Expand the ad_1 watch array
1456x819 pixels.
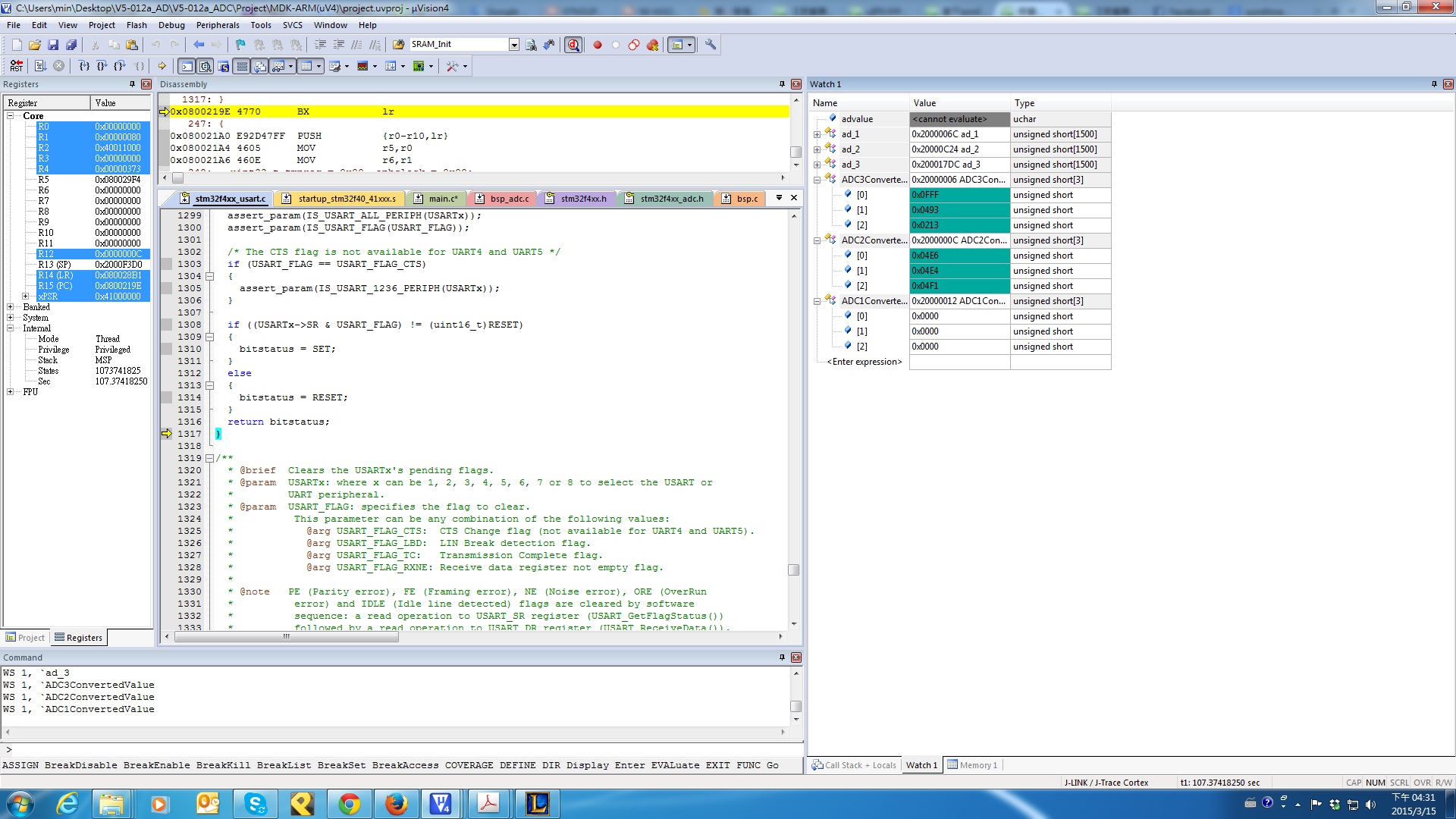point(817,134)
